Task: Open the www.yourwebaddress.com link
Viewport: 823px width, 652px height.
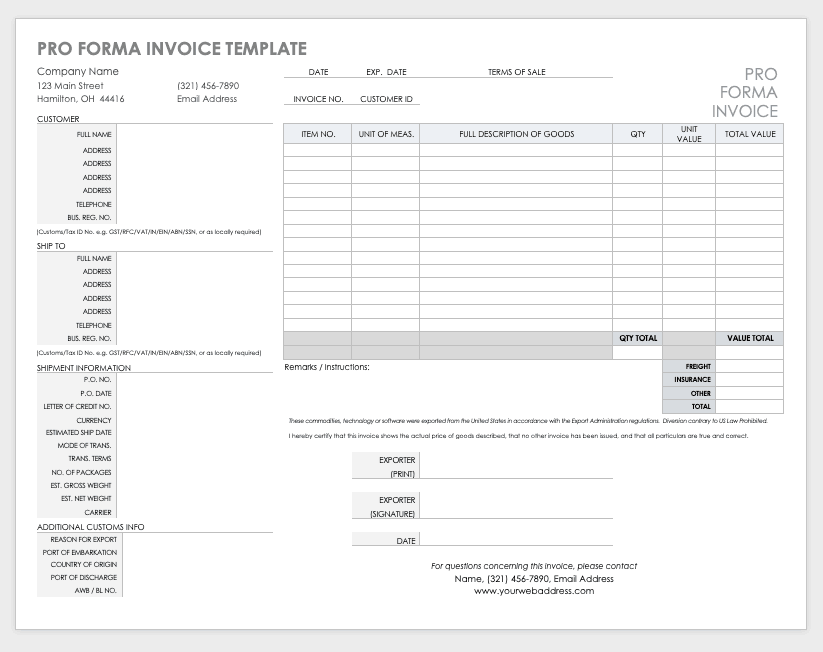Action: pos(533,591)
